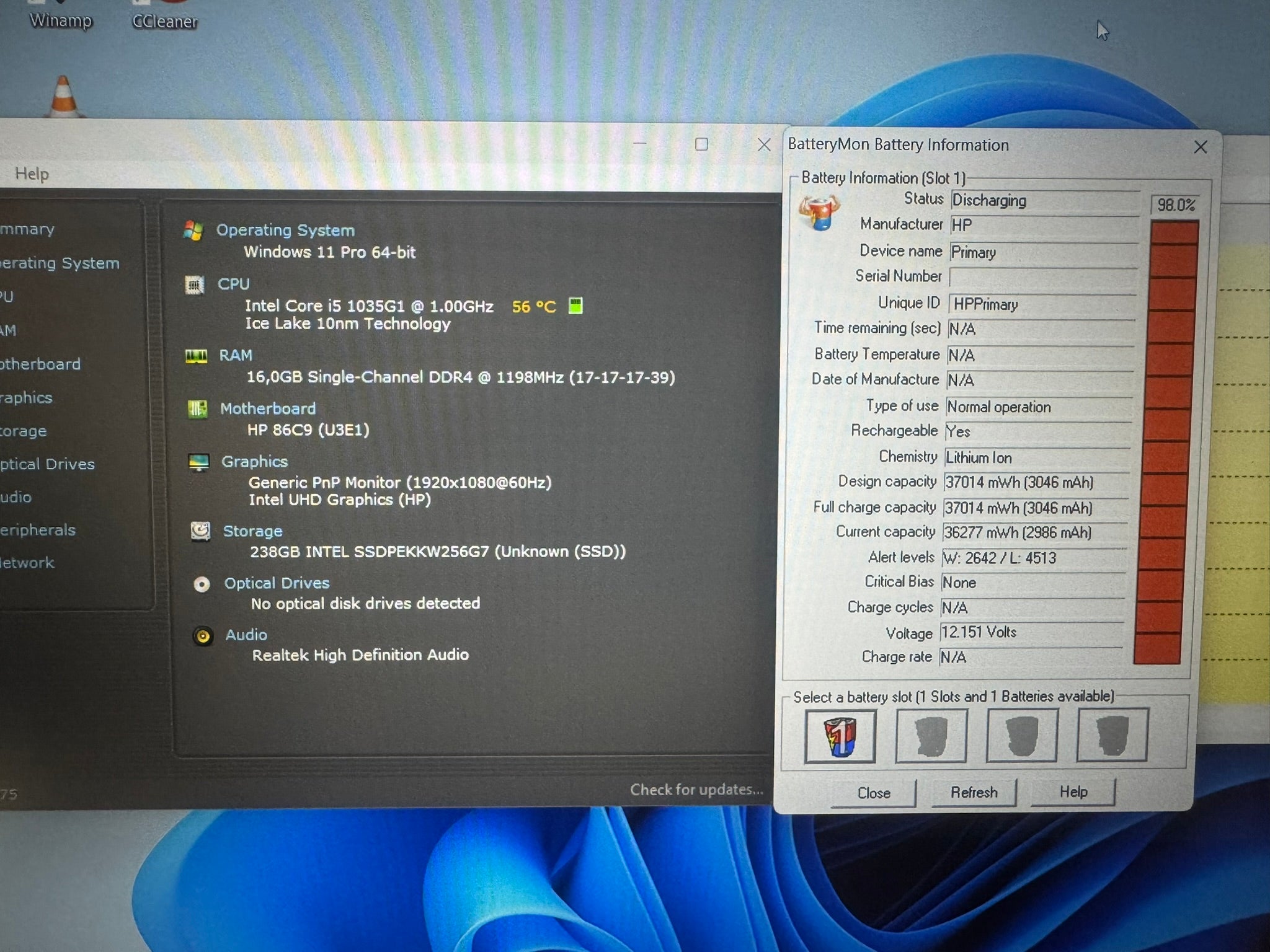The height and width of the screenshot is (952, 1270).
Task: Click the 56 °C CPU temperature text
Action: (534, 307)
